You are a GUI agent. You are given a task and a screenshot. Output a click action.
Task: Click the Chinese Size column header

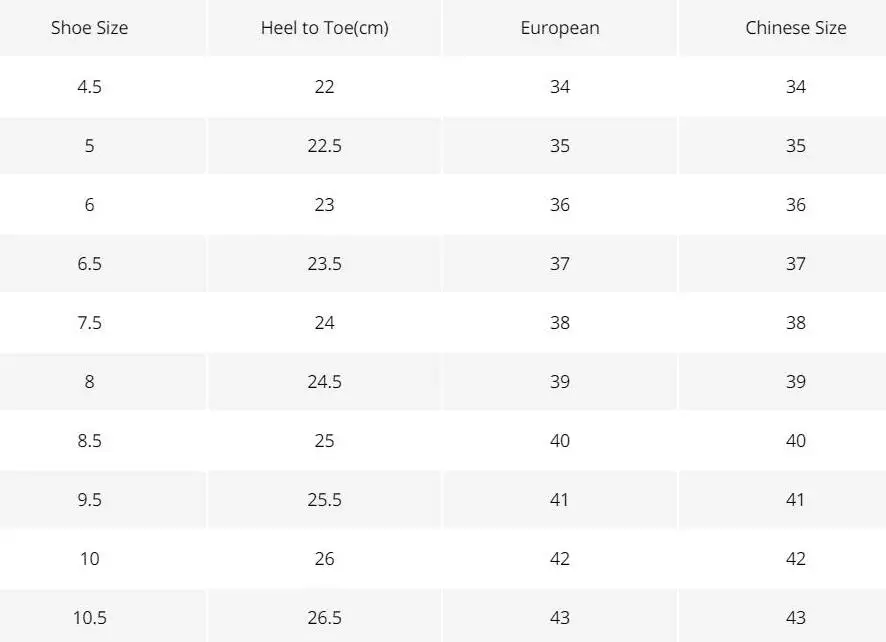(795, 28)
